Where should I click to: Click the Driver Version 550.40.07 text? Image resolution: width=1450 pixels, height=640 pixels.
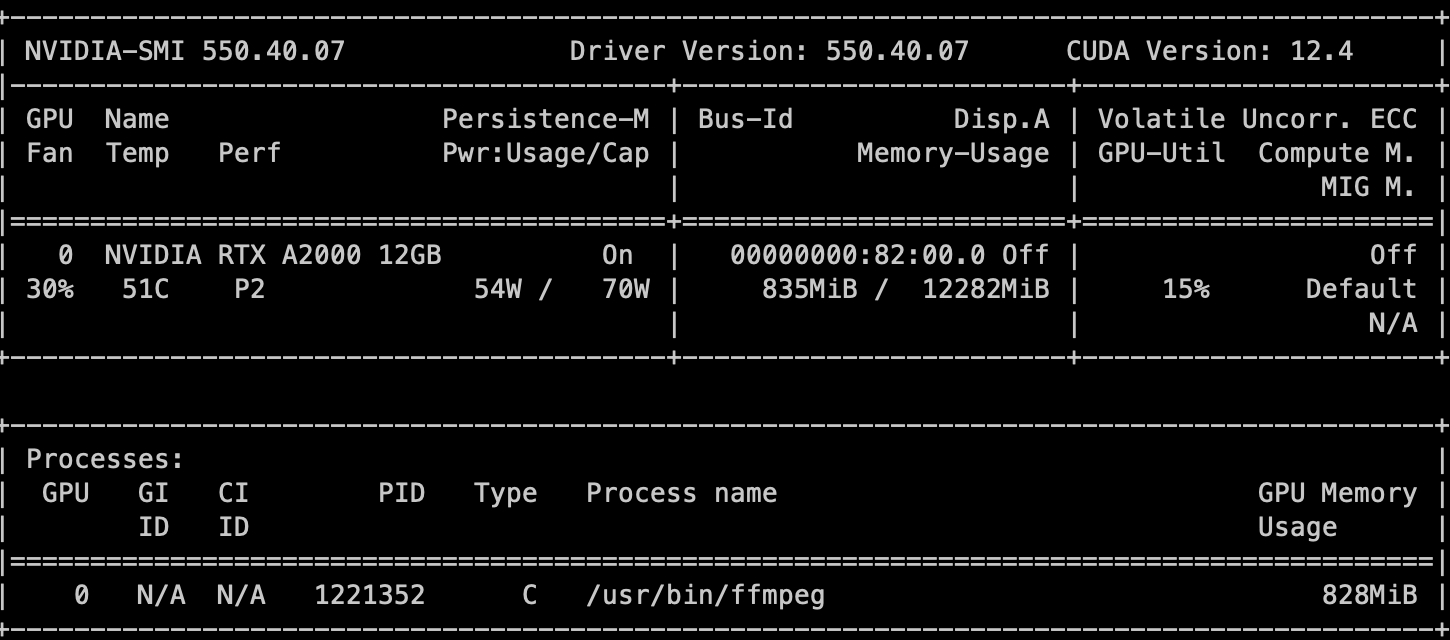point(769,51)
